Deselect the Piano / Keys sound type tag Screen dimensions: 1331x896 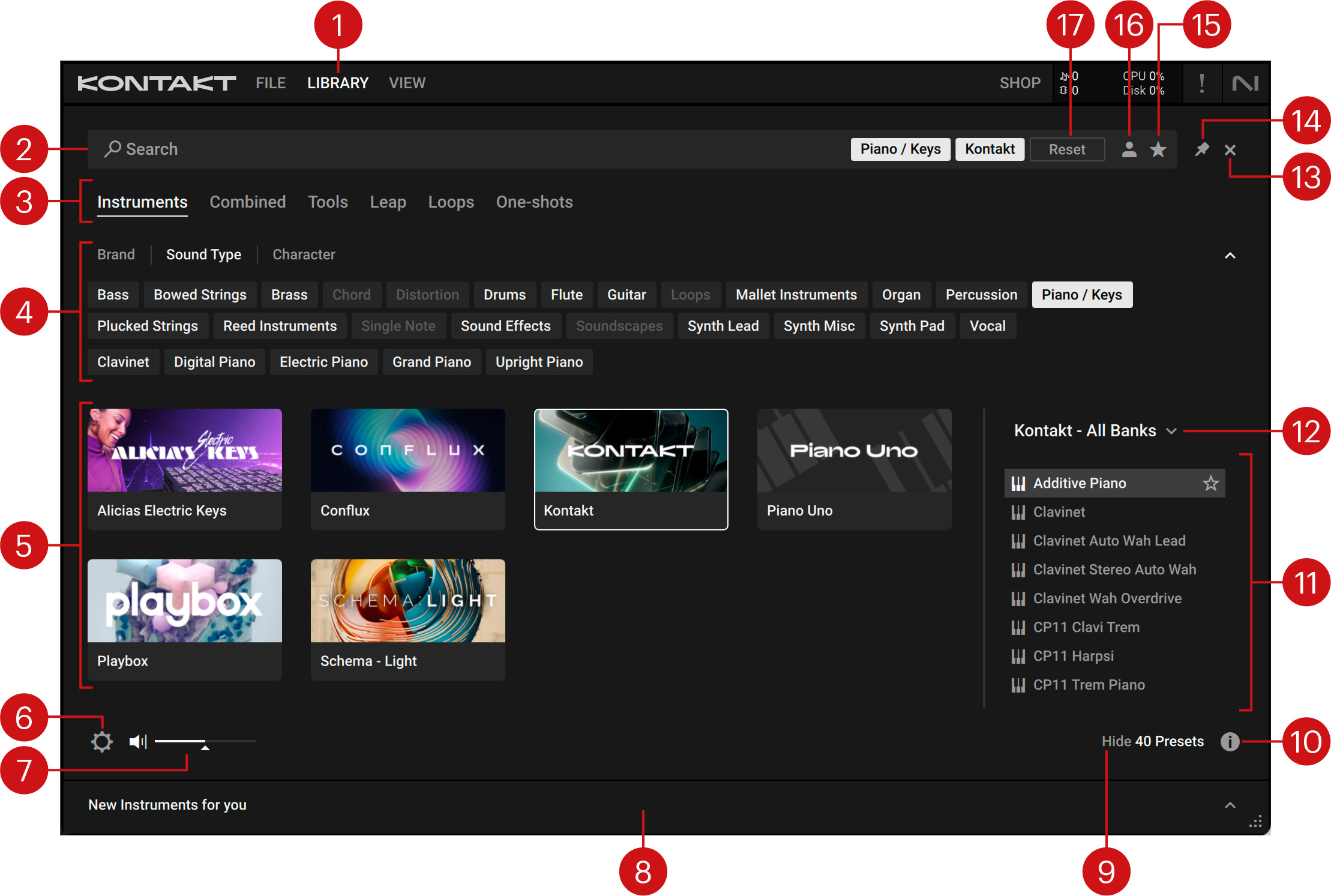[x=1081, y=295]
